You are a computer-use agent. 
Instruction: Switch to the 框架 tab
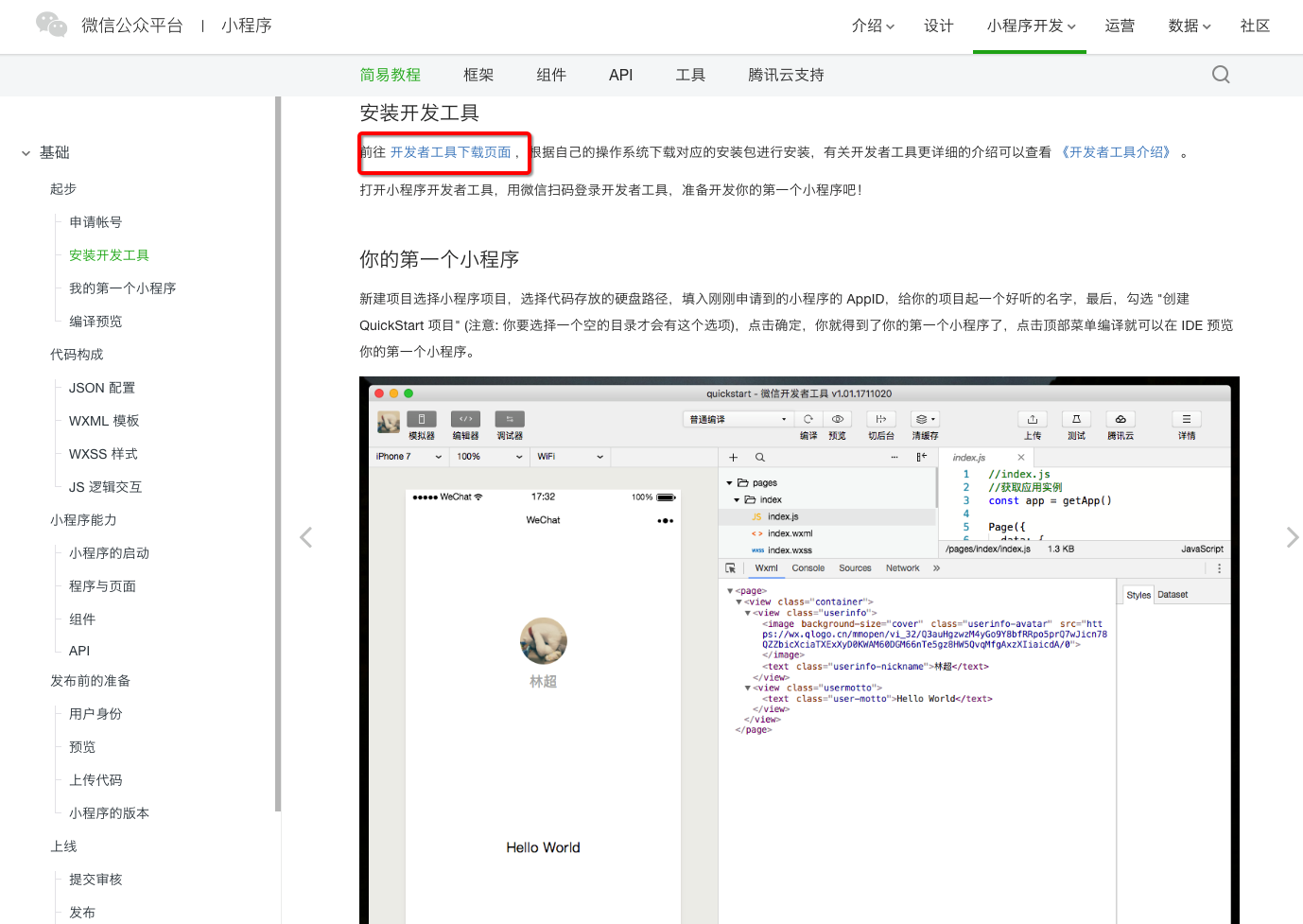tap(478, 75)
